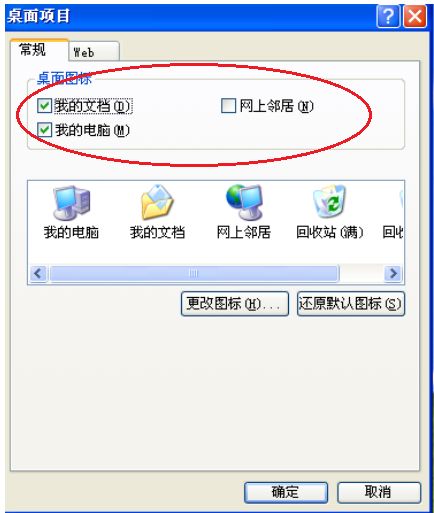Click the 取消 cancel button

pyautogui.click(x=379, y=492)
